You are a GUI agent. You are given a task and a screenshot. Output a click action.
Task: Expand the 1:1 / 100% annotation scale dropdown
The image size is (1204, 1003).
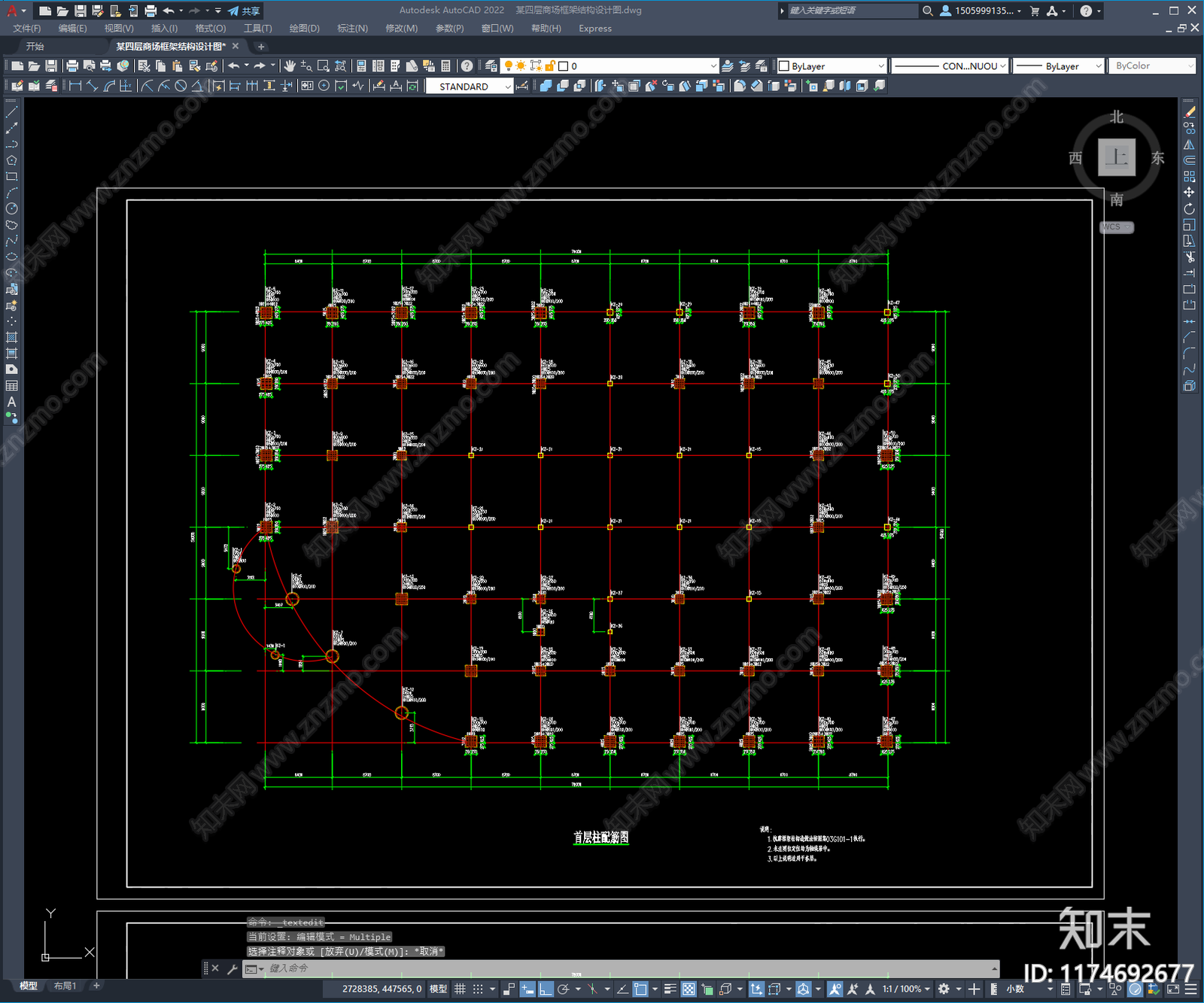coord(906,989)
